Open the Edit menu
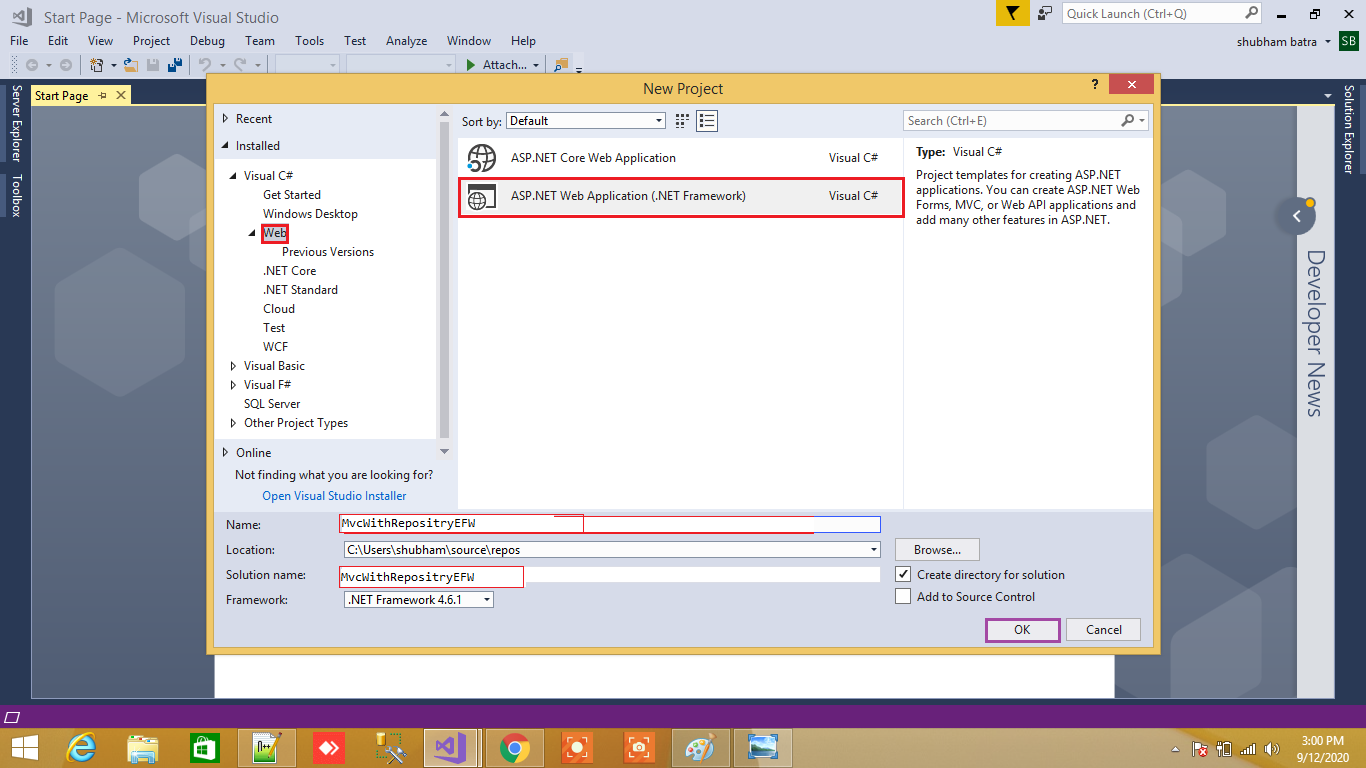The height and width of the screenshot is (768, 1366). pyautogui.click(x=58, y=41)
